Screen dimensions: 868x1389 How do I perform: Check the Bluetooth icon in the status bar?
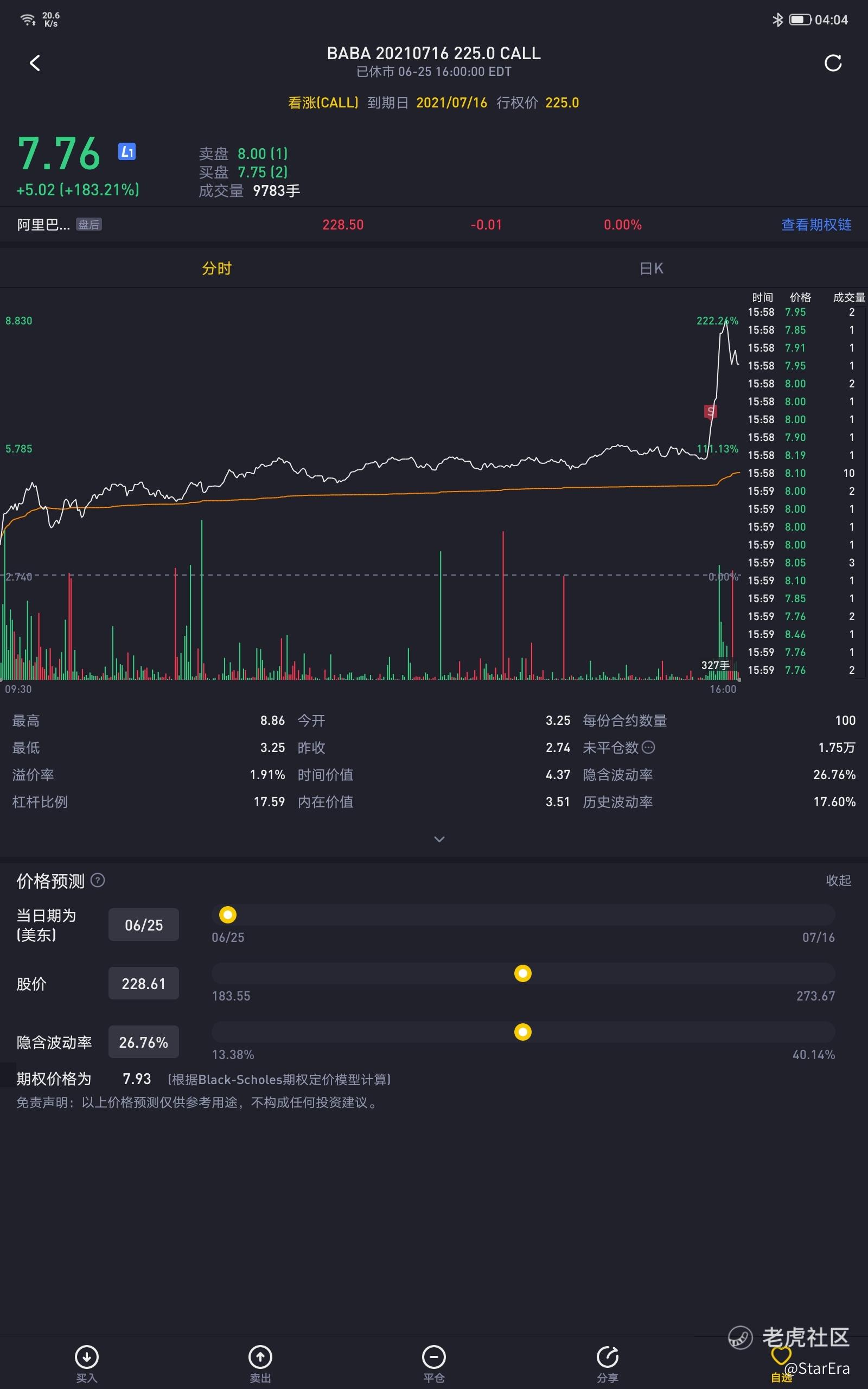coord(777,20)
